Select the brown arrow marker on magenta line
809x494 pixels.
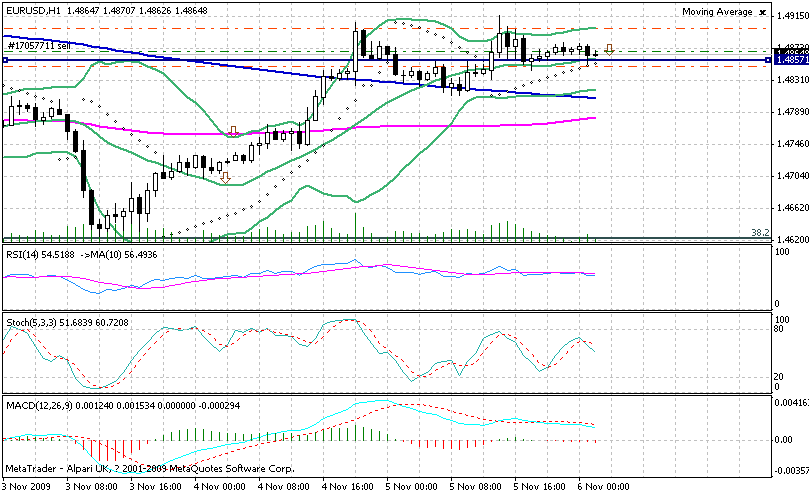coord(234,131)
